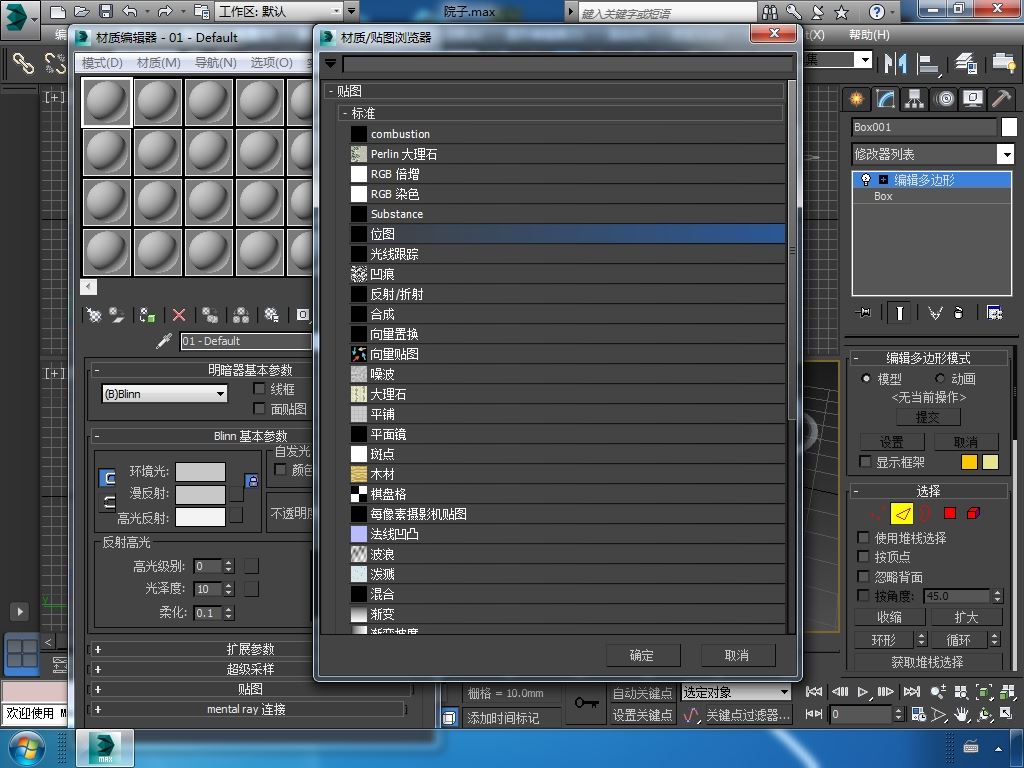
Task: Select Element sub-object level red cube icon
Action: point(973,513)
